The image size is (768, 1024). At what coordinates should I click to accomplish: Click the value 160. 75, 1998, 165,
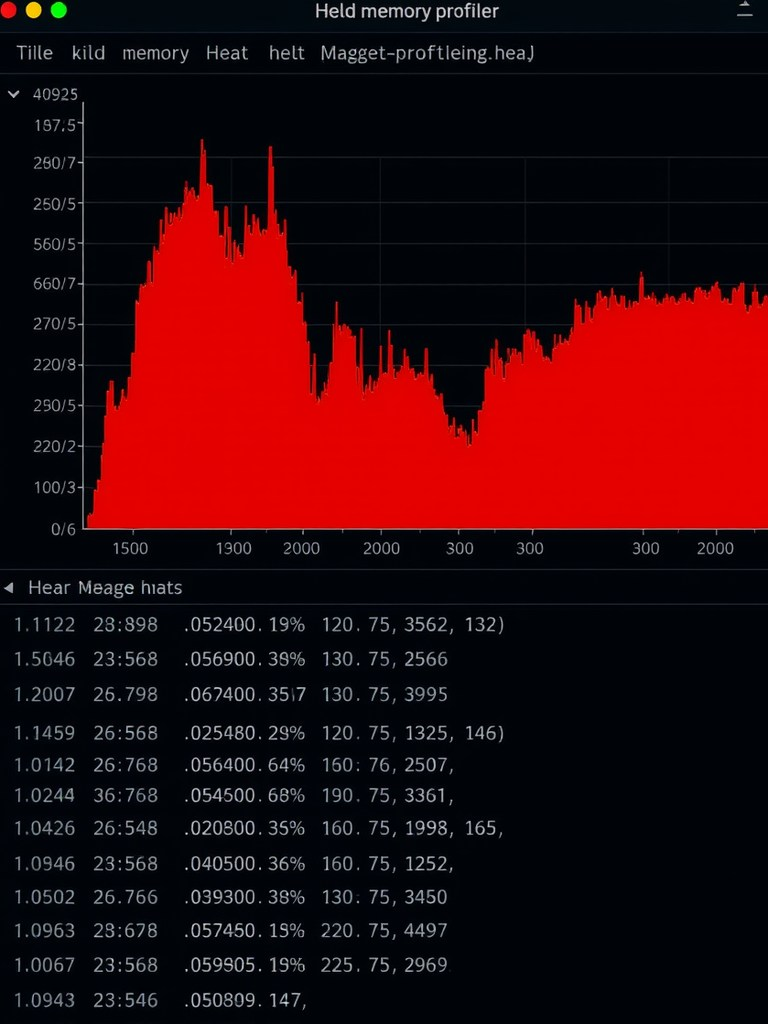(x=412, y=828)
